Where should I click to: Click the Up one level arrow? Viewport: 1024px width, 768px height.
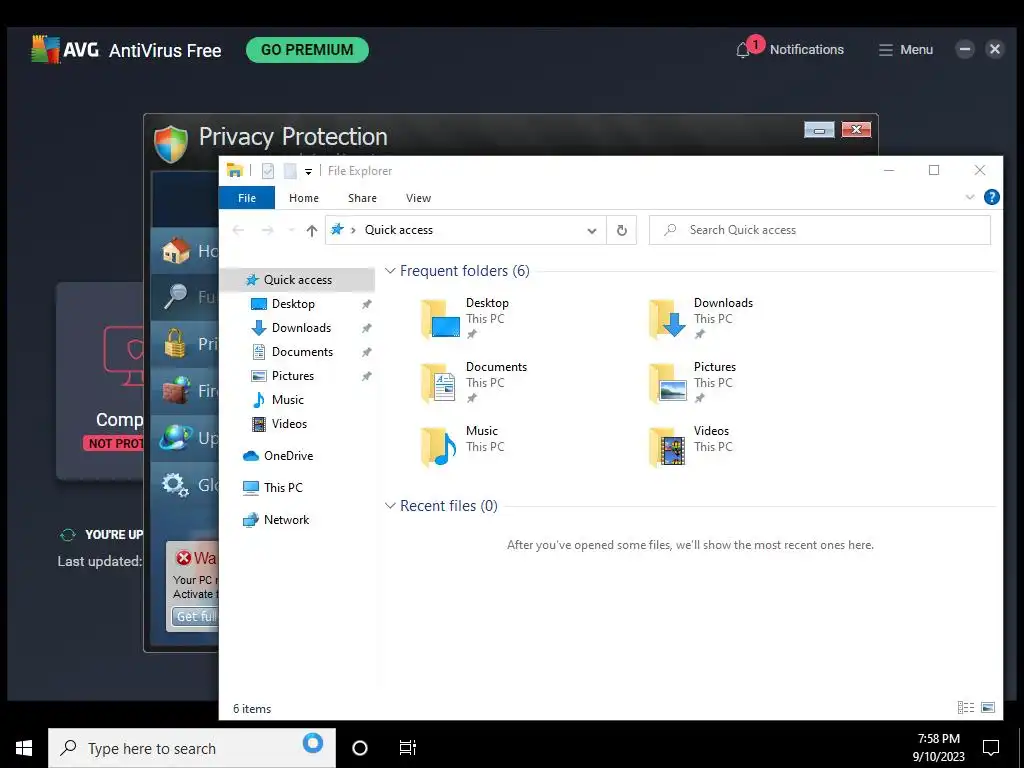[x=312, y=230]
